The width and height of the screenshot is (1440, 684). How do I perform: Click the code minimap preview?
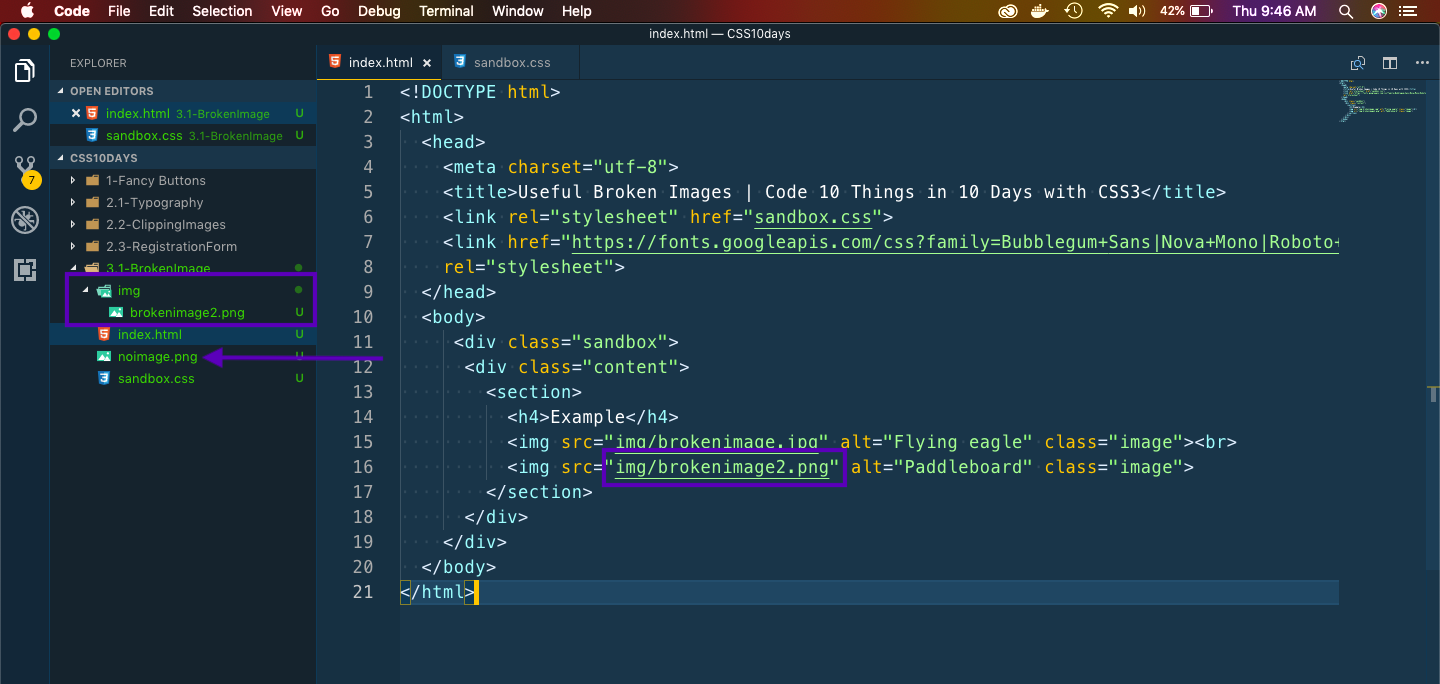pos(1382,101)
